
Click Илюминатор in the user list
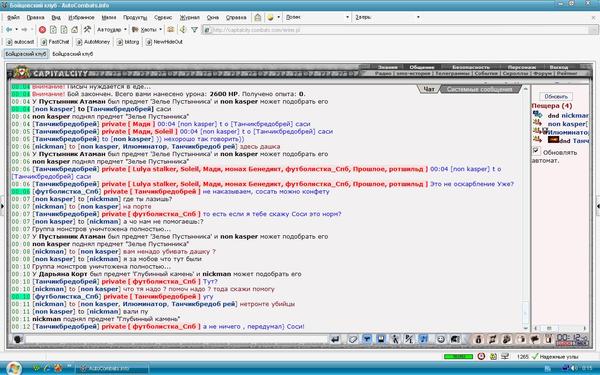click(x=568, y=132)
